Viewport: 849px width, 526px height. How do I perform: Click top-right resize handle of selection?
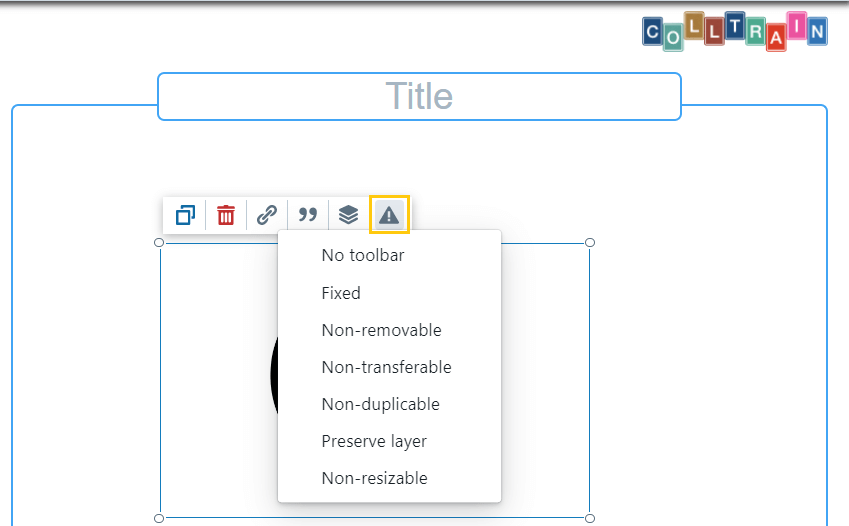590,242
